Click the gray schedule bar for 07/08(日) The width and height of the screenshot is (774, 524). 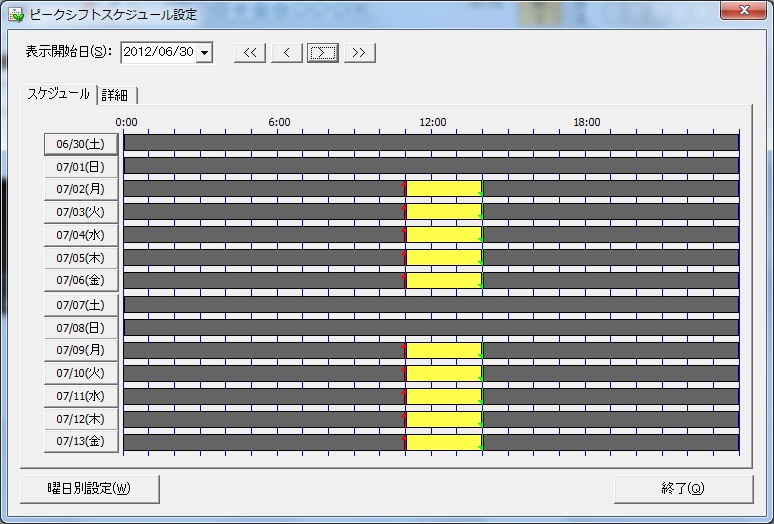[431, 327]
